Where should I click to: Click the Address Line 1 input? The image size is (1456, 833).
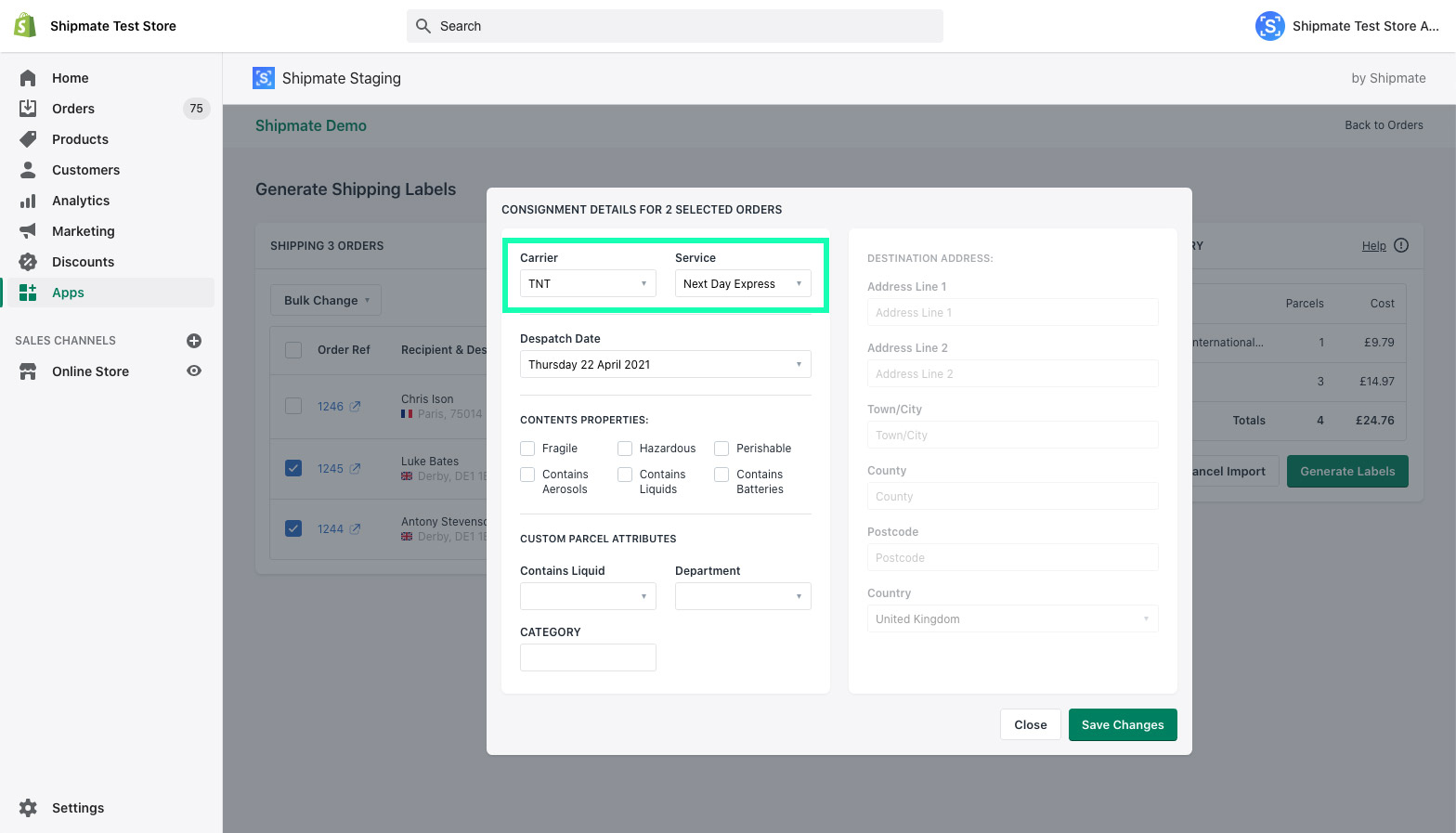pos(1013,312)
